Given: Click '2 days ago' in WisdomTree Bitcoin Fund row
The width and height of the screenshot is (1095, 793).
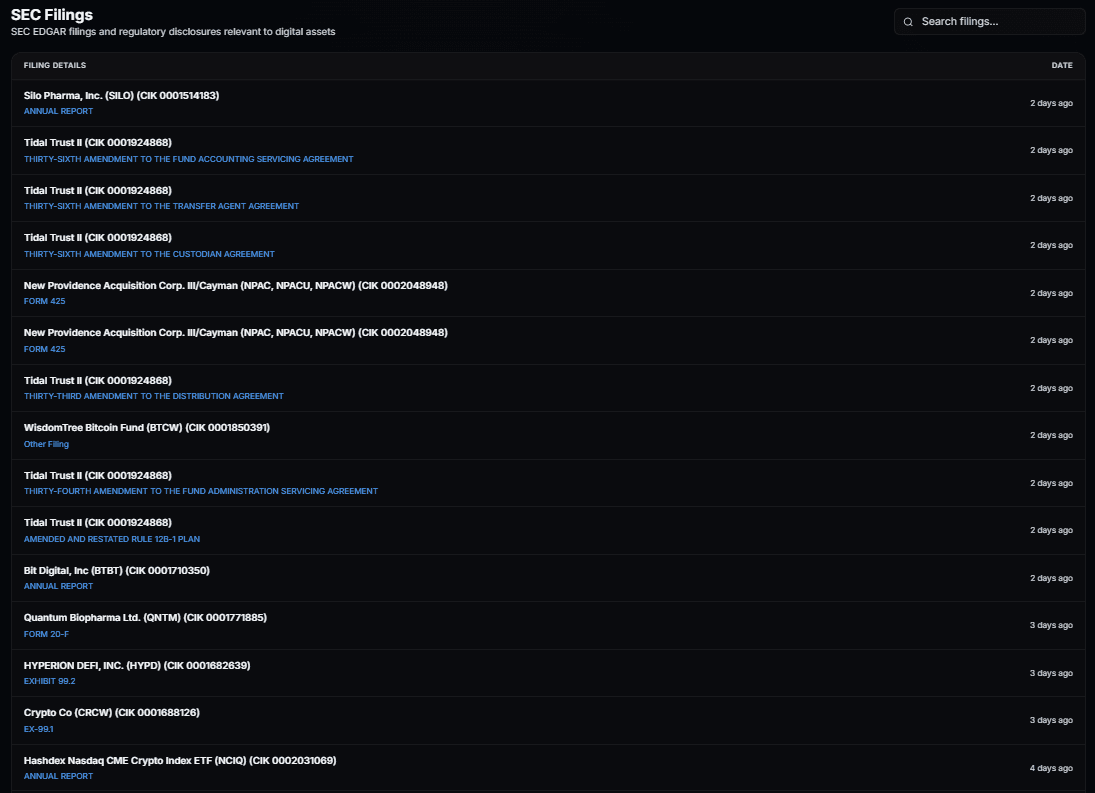Looking at the screenshot, I should (1051, 436).
